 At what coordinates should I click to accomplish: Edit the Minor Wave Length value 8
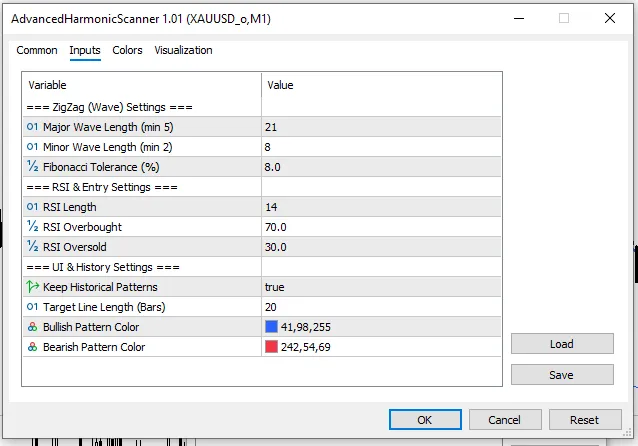(381, 147)
